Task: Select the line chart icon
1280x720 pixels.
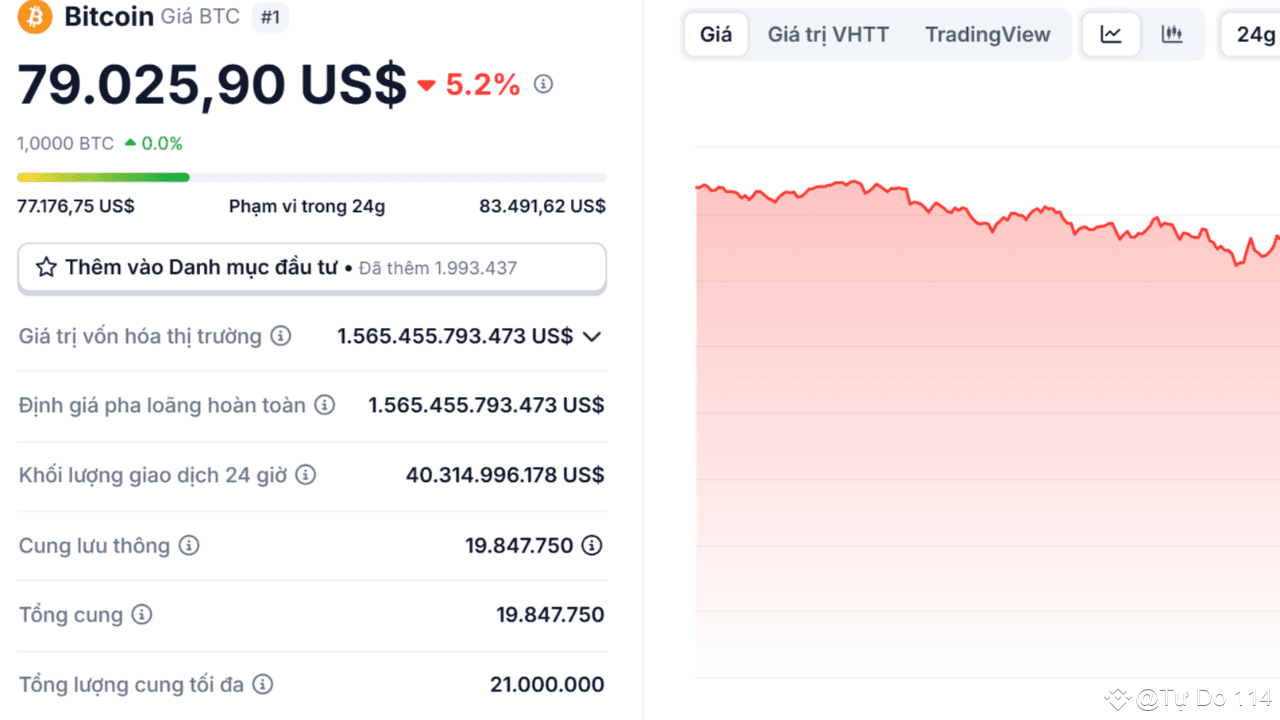Action: (1111, 33)
